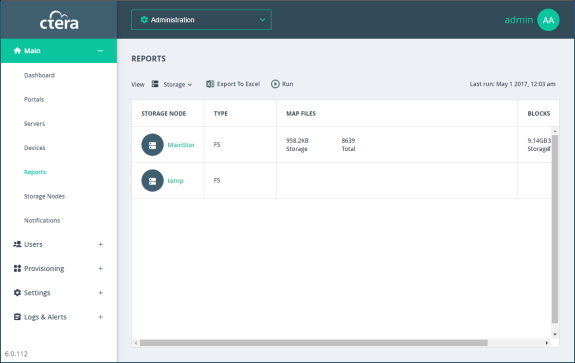Click the Users people icon

(17, 244)
